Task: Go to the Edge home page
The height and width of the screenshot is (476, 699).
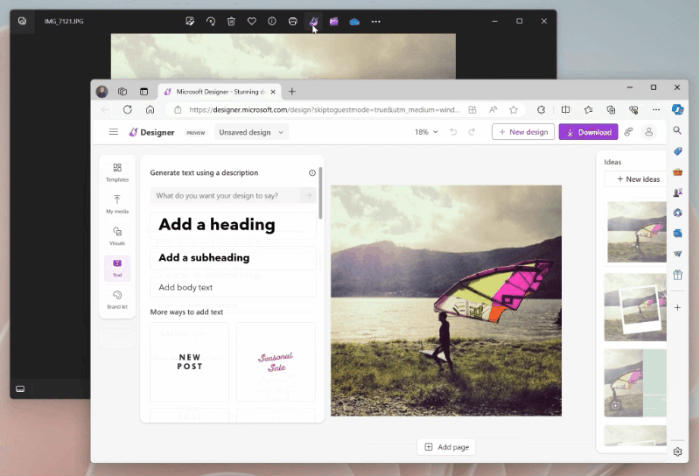Action: click(150, 110)
